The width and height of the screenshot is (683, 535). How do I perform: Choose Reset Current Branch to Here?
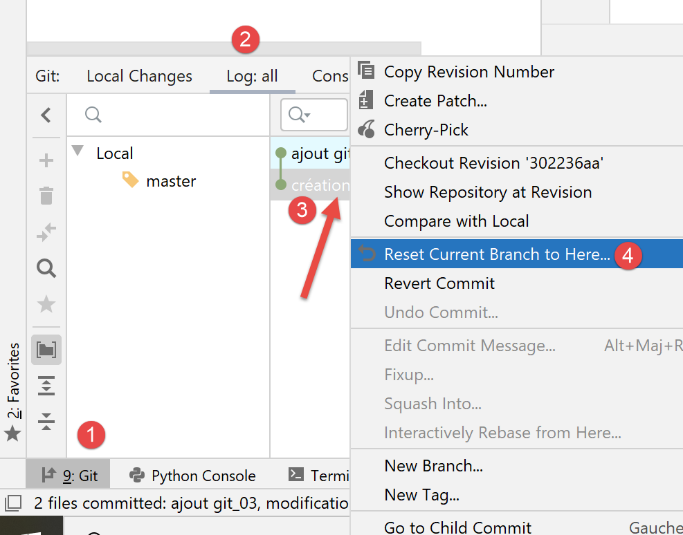[x=496, y=254]
